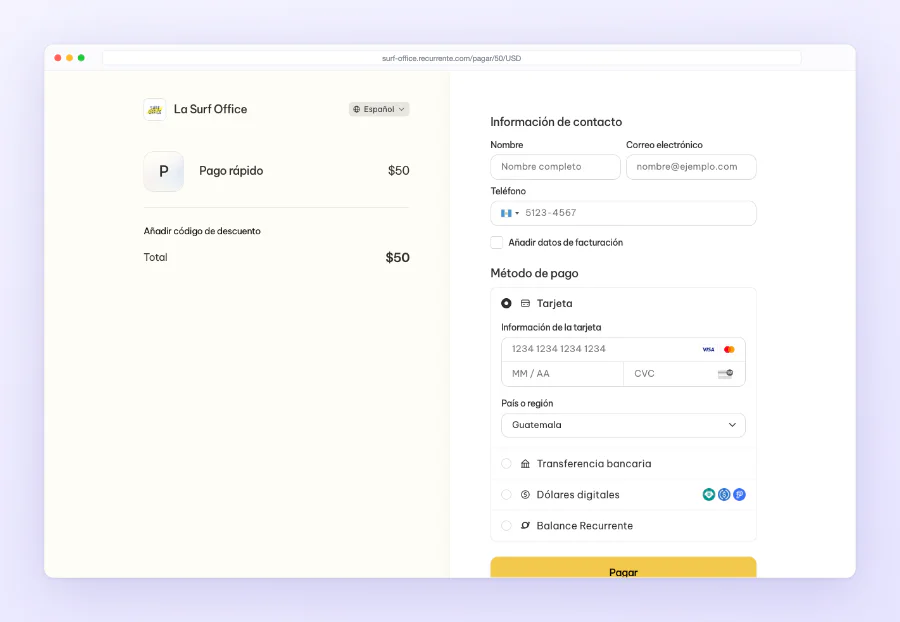This screenshot has height=622, width=900.
Task: Click the blue USDC coin icon
Action: coord(724,495)
